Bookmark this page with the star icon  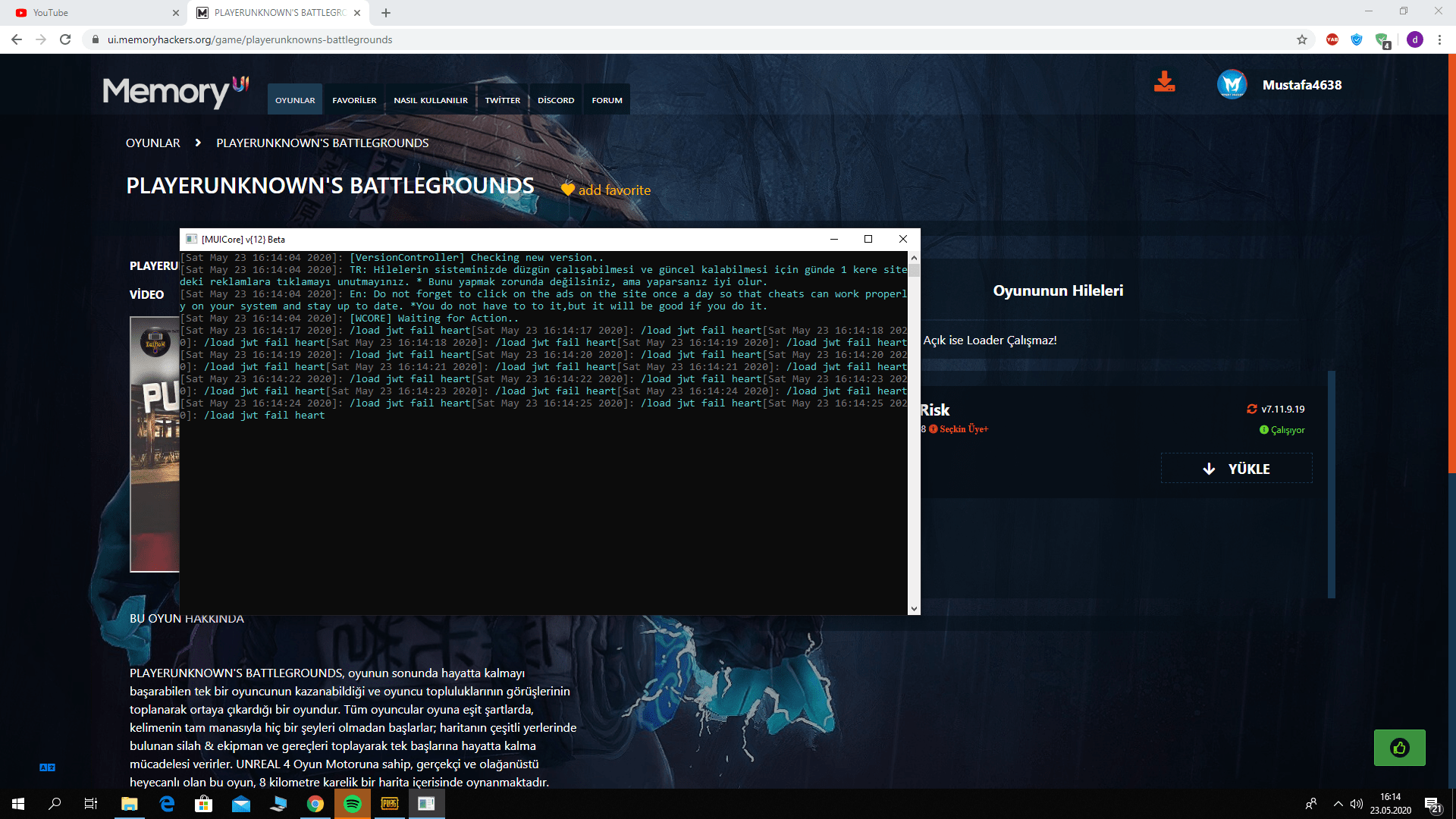(1302, 39)
